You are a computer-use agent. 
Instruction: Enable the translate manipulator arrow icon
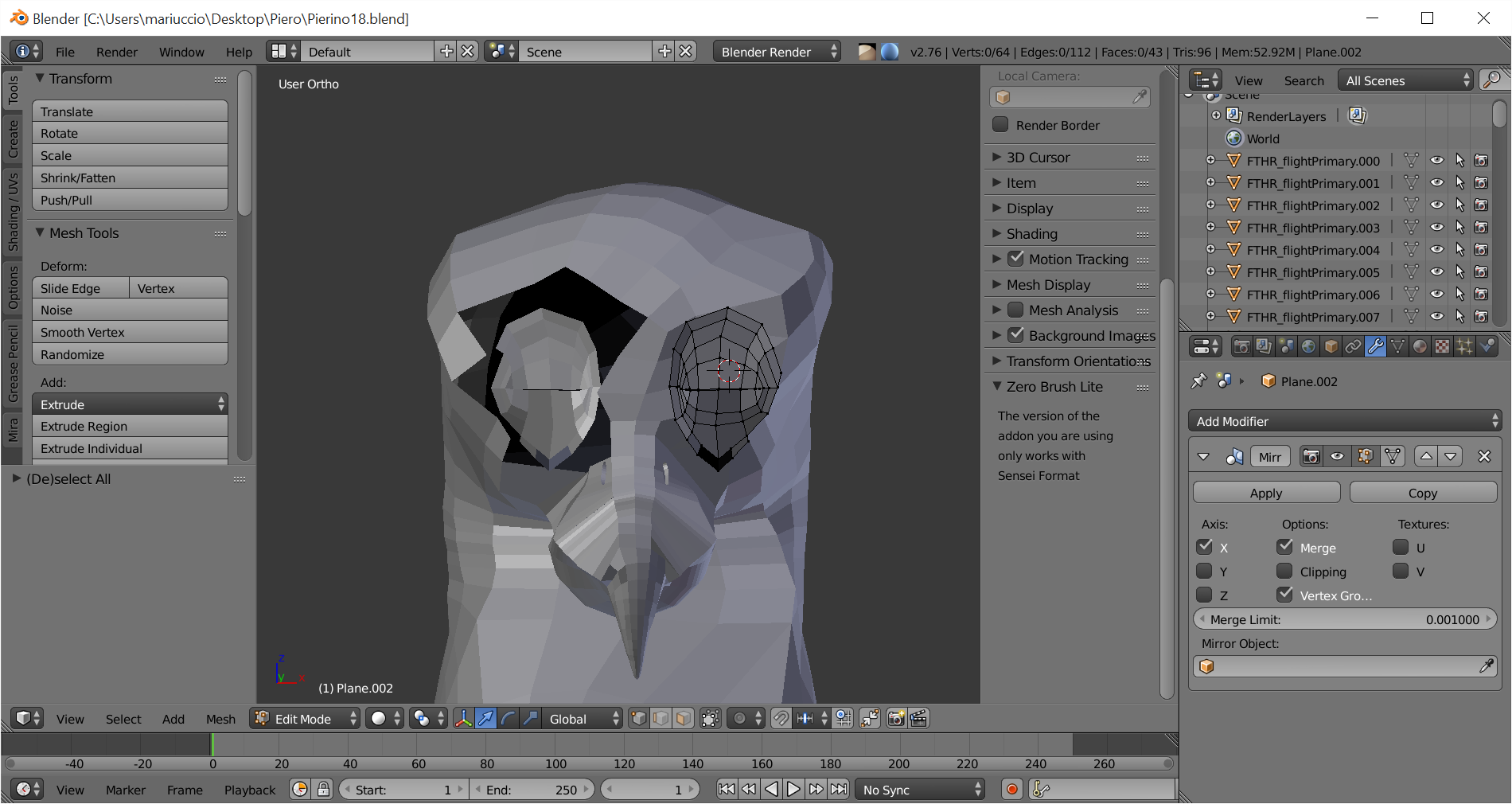(485, 719)
